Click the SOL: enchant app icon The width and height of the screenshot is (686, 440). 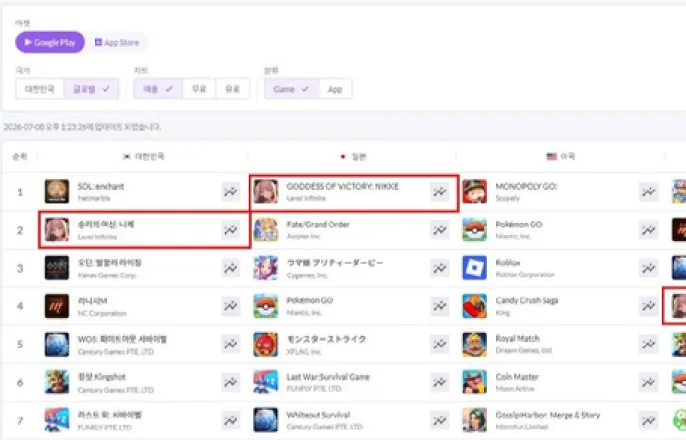57,192
